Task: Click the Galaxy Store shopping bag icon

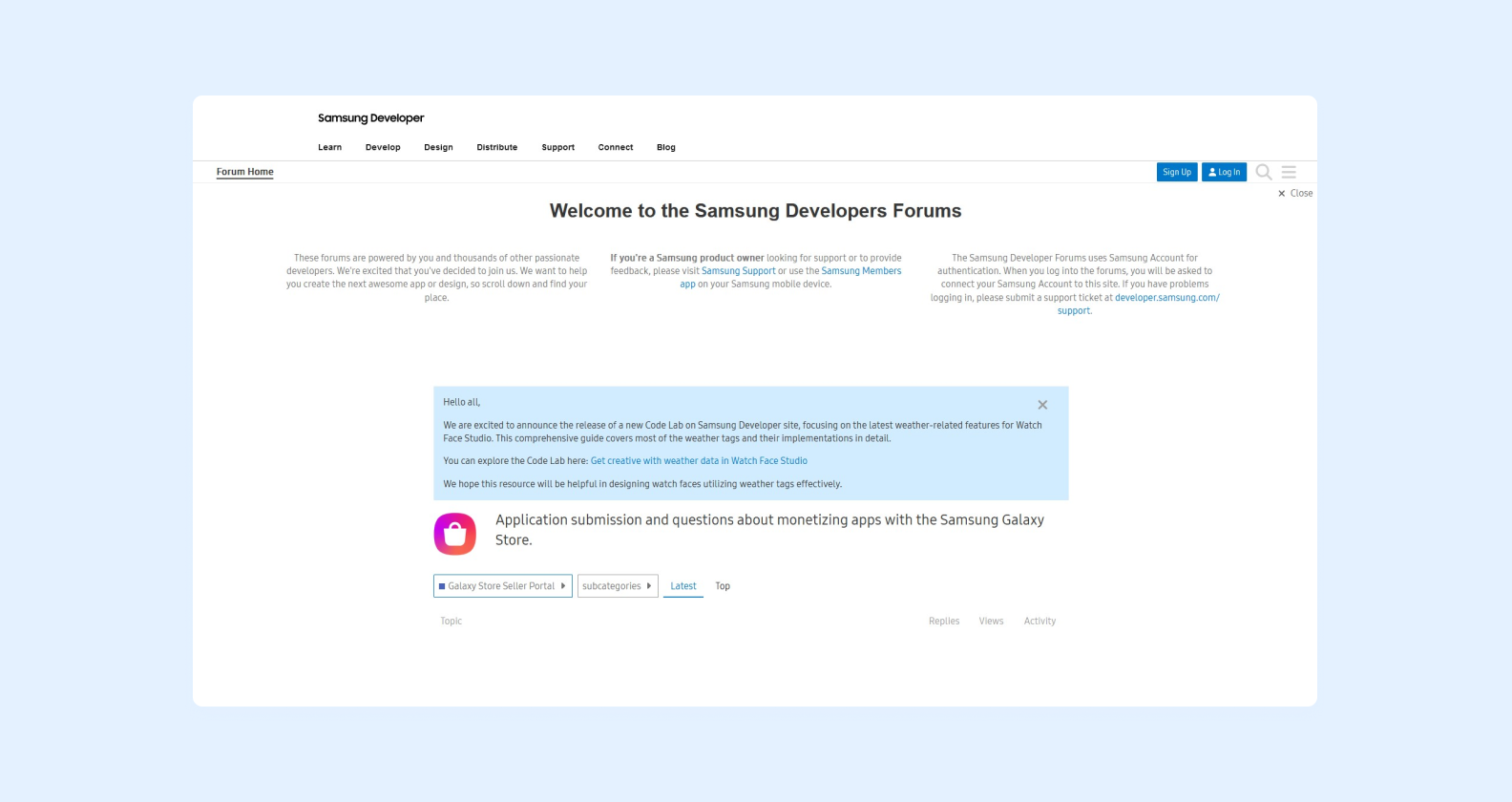Action: pos(455,534)
